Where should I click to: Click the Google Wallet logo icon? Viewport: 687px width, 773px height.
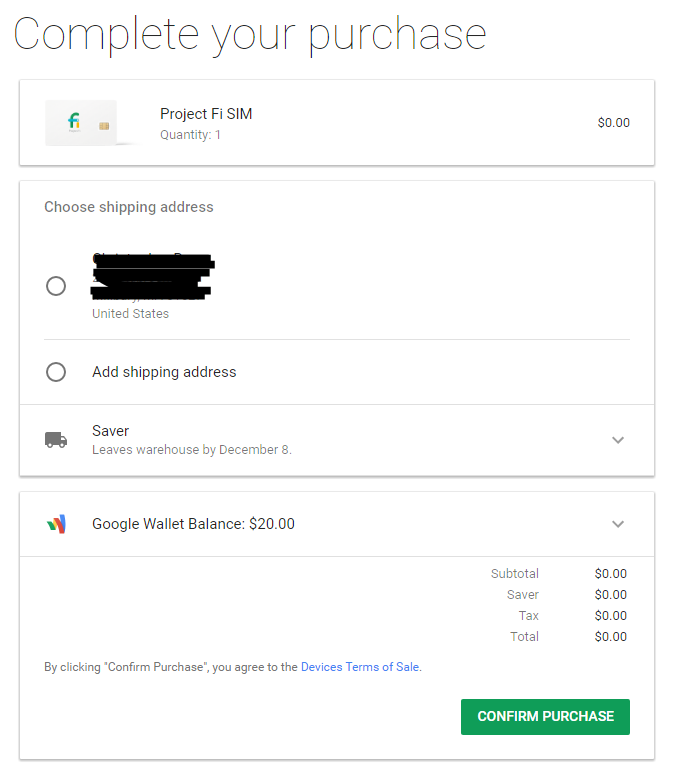coord(56,524)
